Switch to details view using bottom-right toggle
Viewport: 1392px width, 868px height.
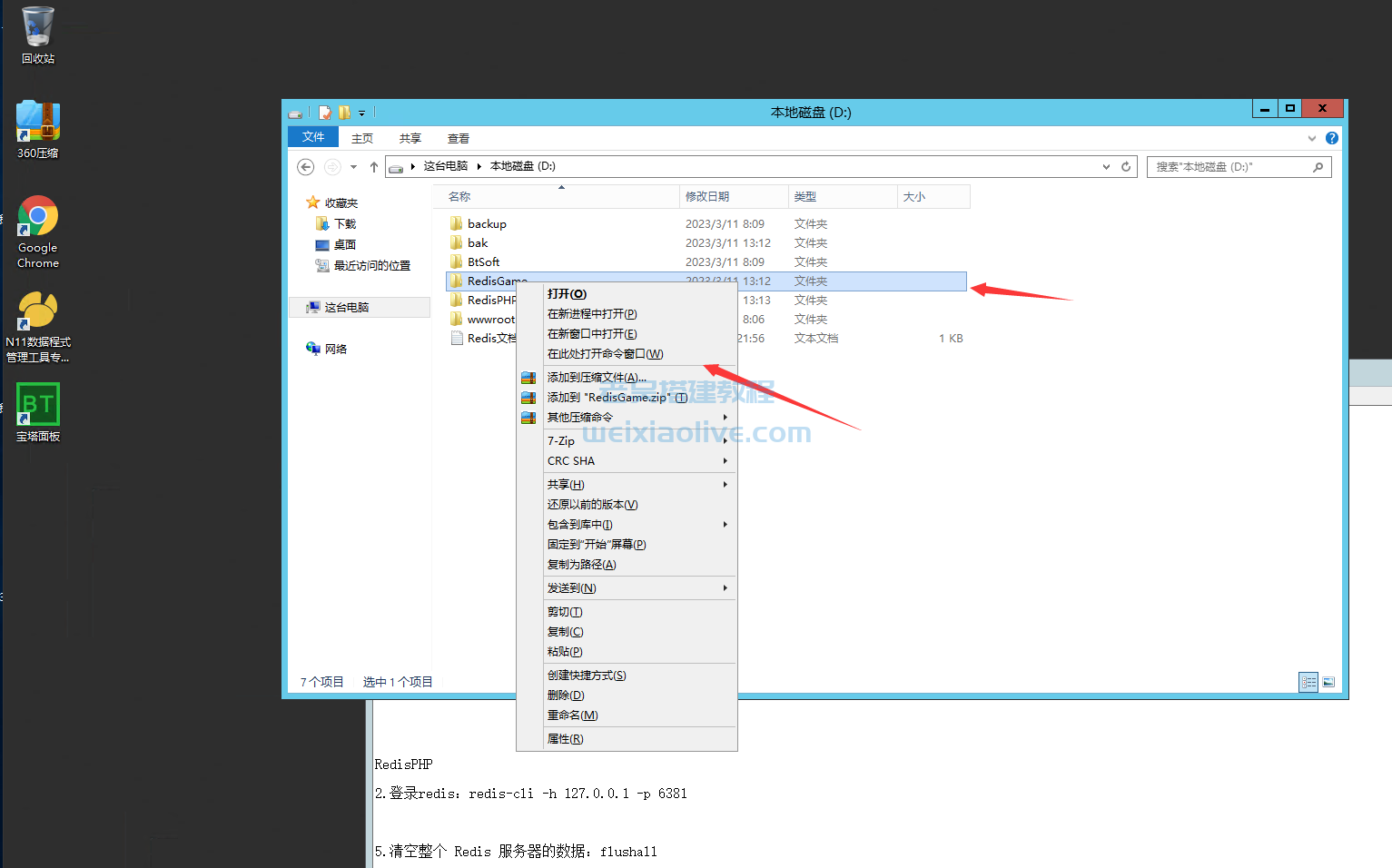pos(1308,682)
